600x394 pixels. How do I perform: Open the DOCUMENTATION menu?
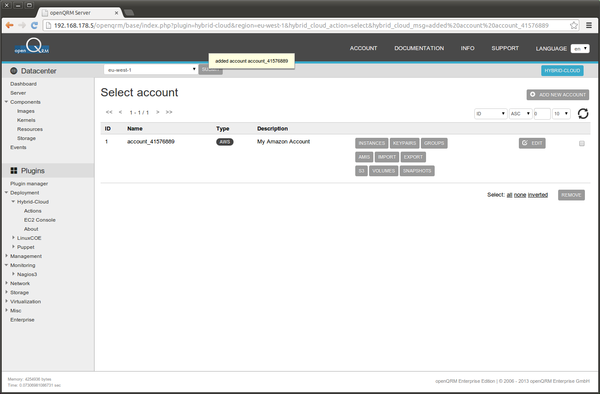click(419, 48)
